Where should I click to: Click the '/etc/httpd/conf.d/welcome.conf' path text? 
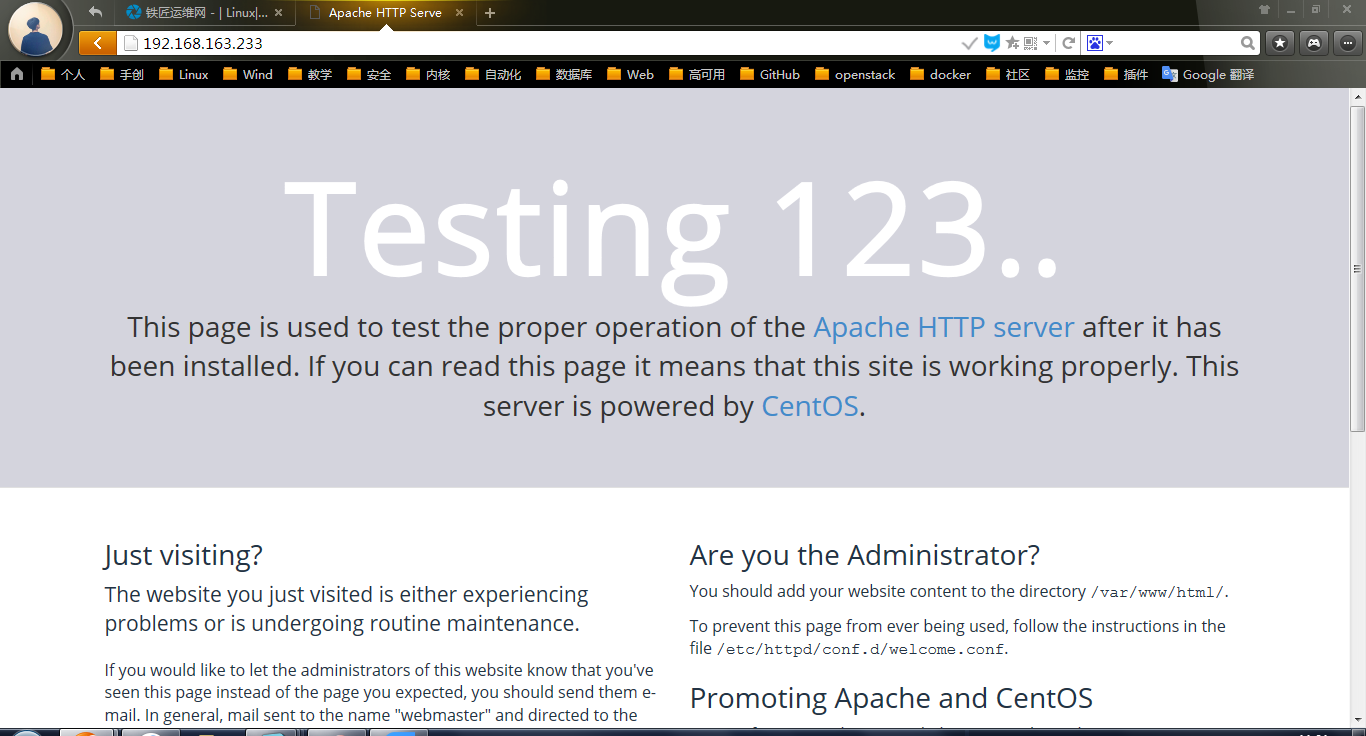(x=861, y=649)
